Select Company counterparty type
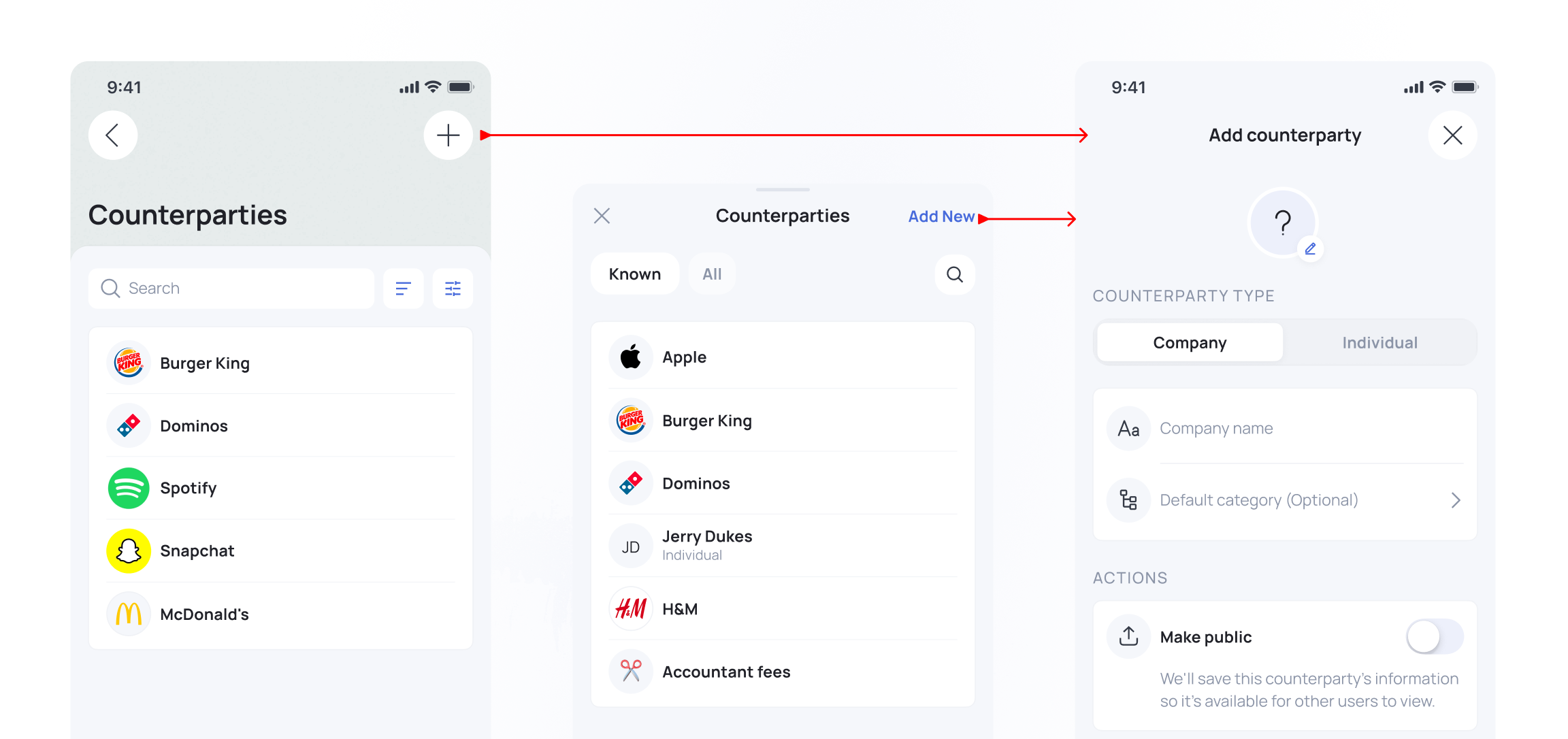This screenshot has width=1568, height=739. (1190, 343)
